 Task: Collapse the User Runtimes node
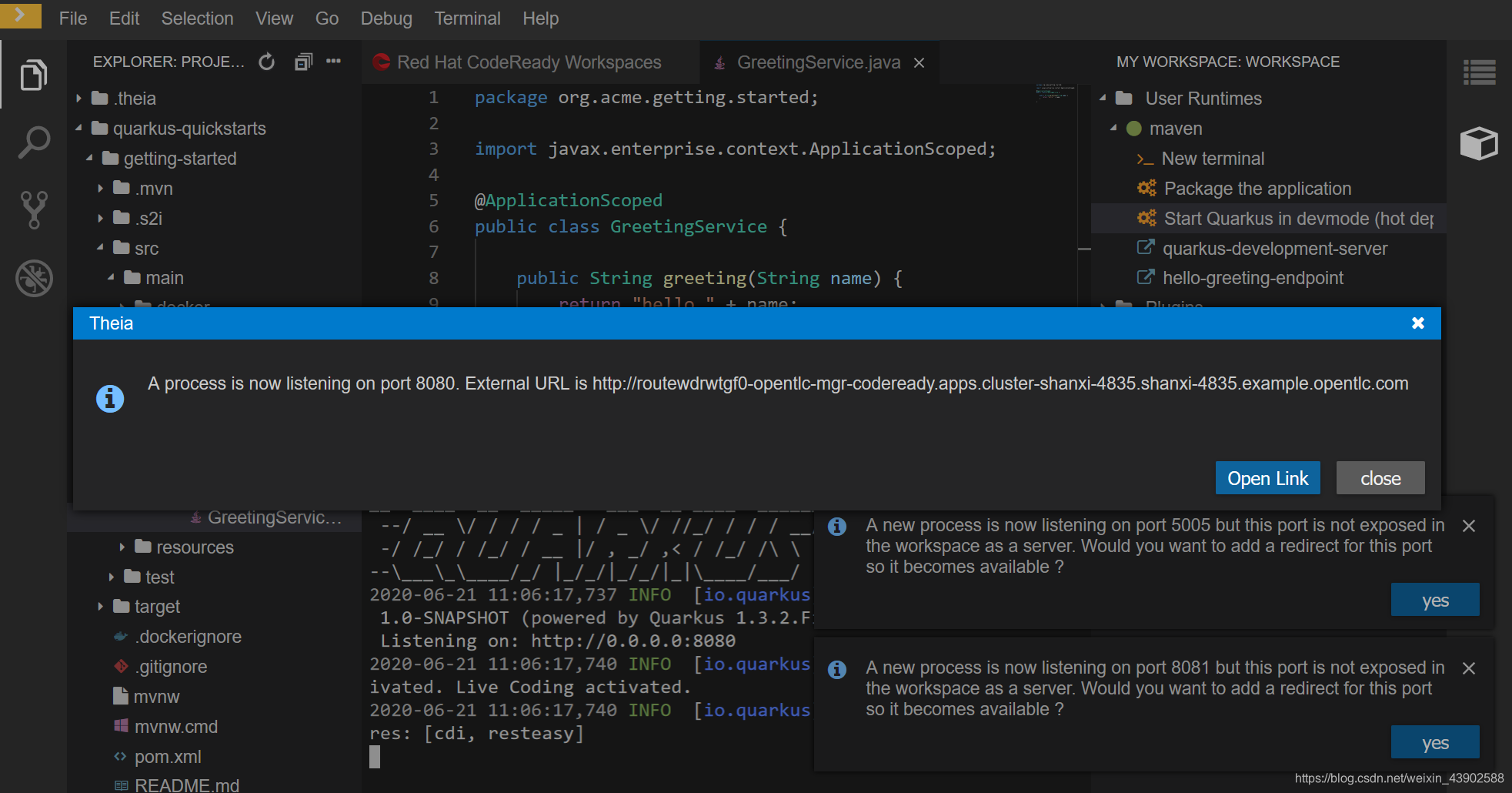click(x=1103, y=98)
